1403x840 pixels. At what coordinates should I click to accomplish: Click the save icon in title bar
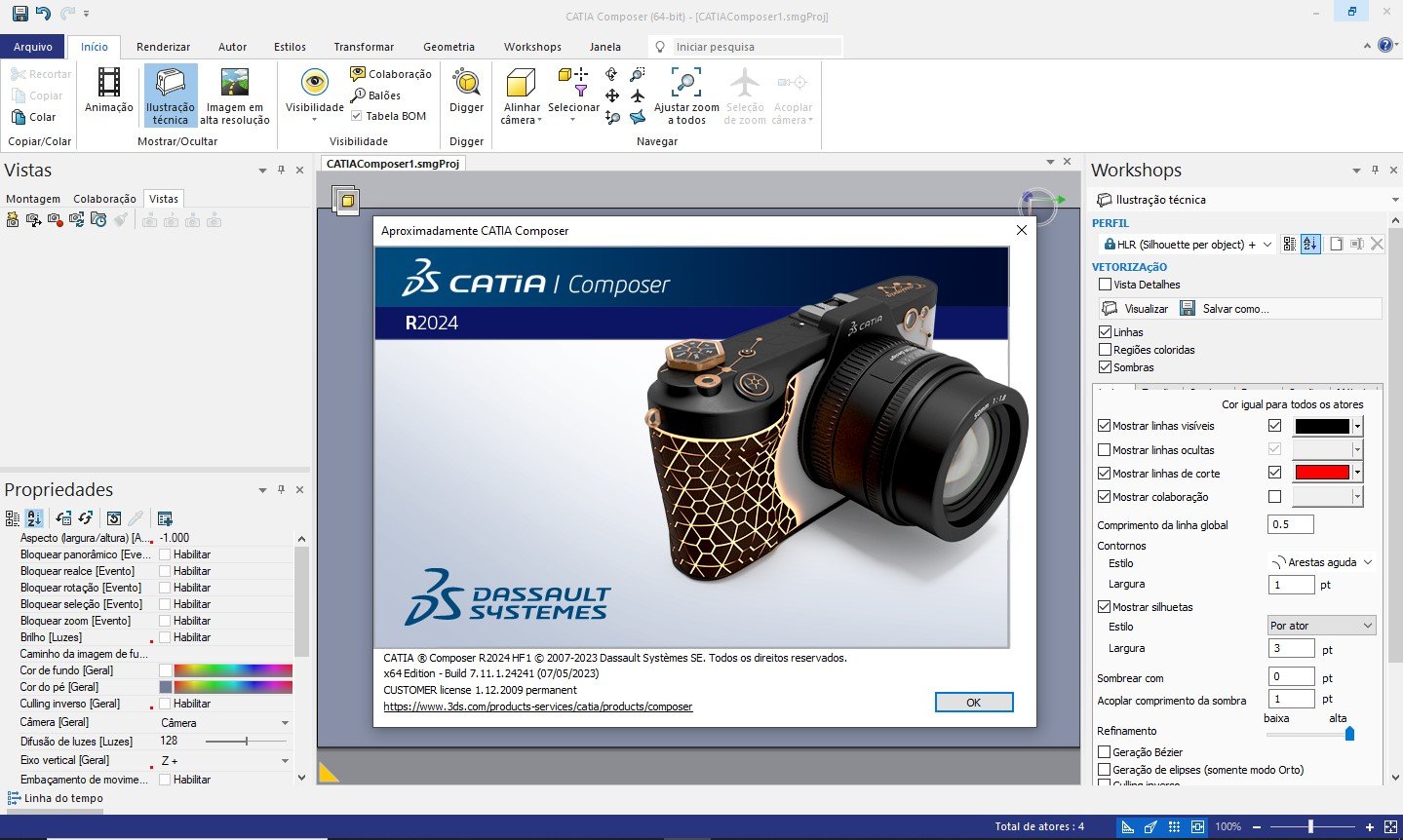point(19,14)
